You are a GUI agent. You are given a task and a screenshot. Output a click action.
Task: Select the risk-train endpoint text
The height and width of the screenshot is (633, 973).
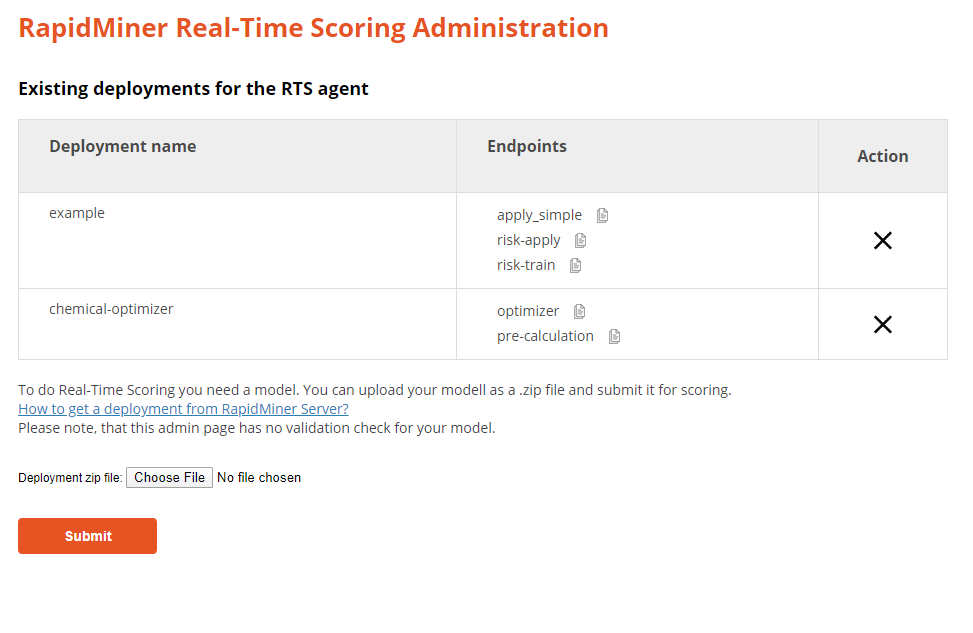[x=526, y=265]
